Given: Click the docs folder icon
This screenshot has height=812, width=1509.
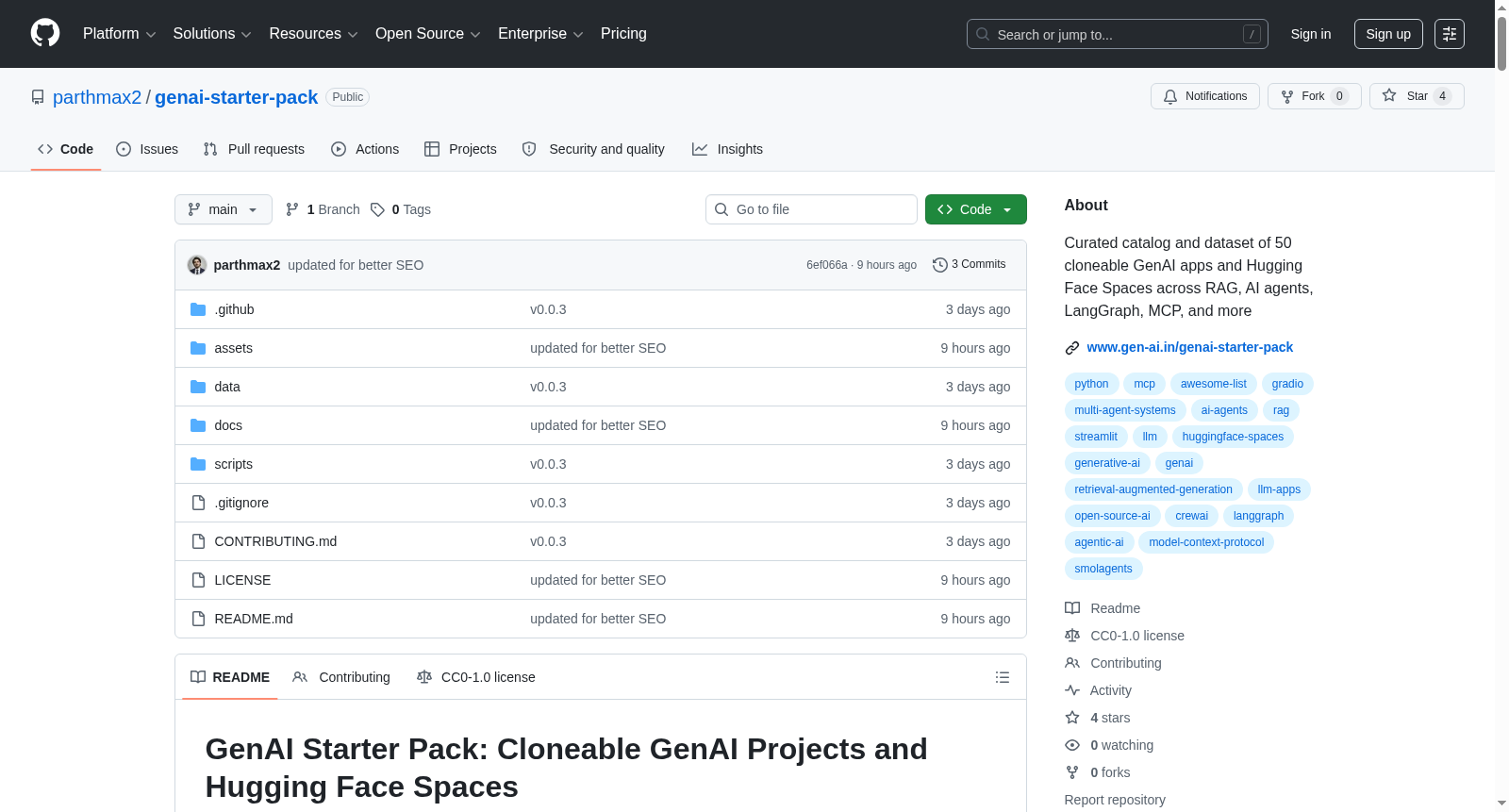Looking at the screenshot, I should [x=198, y=425].
